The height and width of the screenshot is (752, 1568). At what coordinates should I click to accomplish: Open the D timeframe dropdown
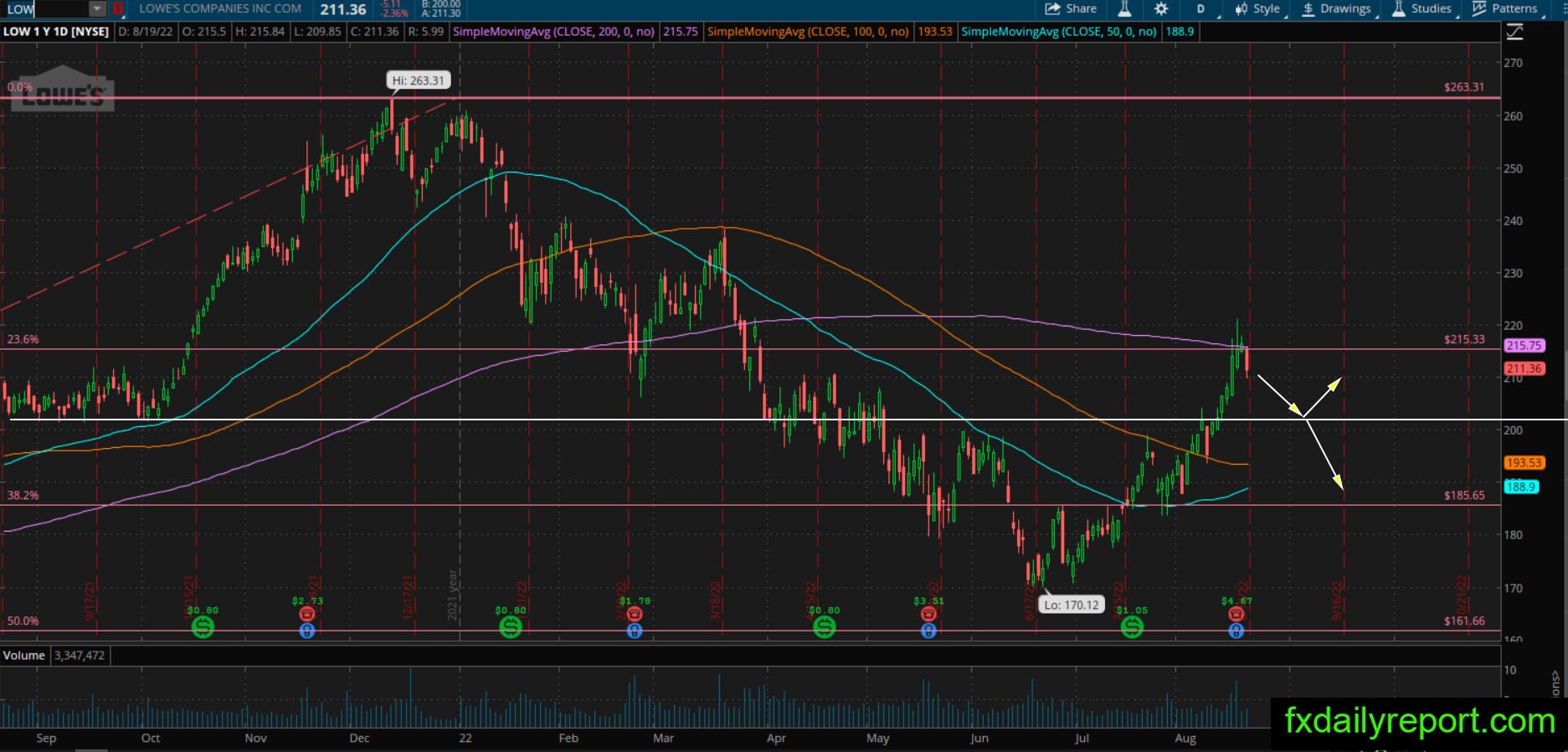[1201, 9]
